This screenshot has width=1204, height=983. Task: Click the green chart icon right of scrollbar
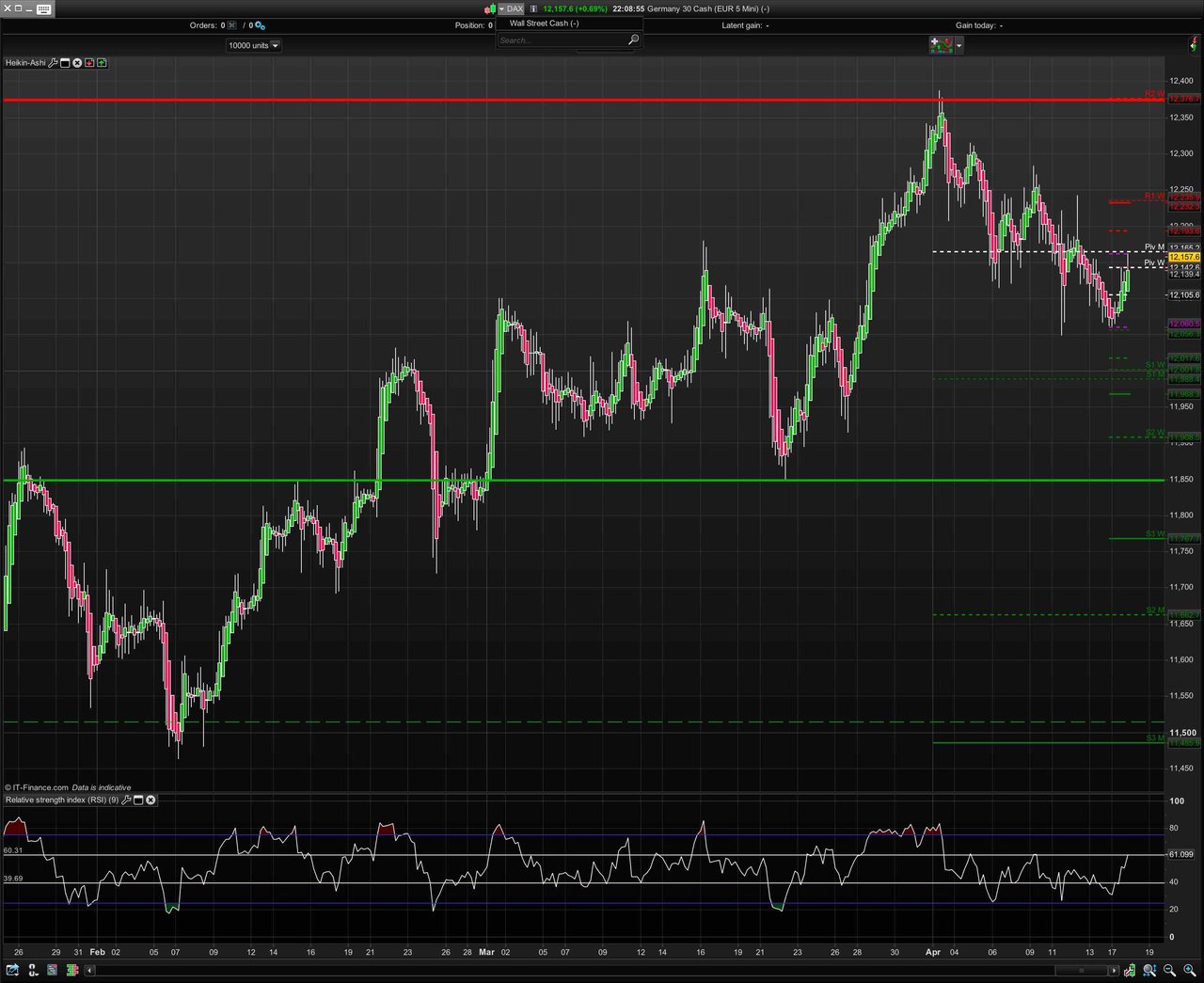coord(1132,970)
